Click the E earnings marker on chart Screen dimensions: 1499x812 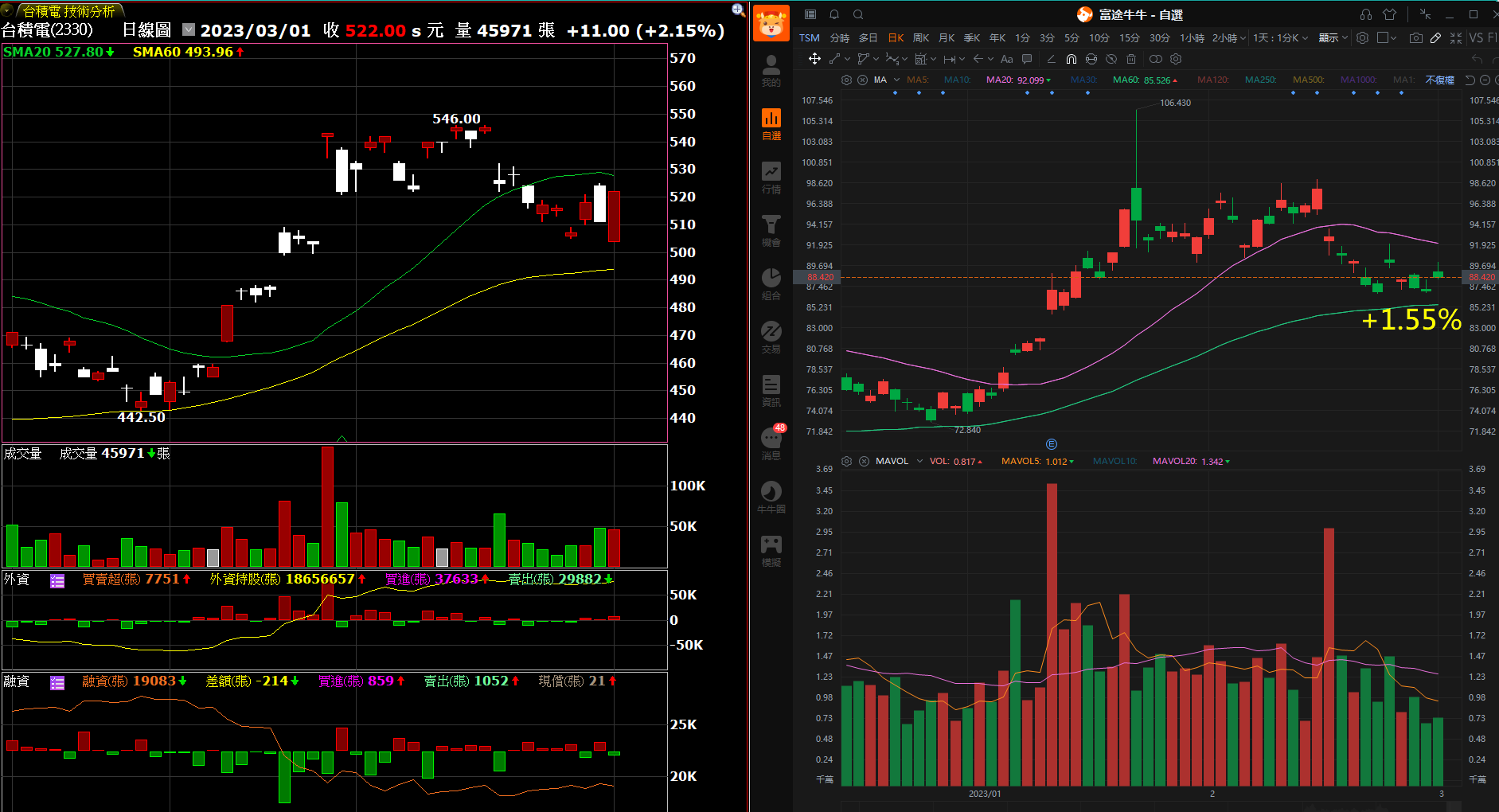[x=1051, y=444]
